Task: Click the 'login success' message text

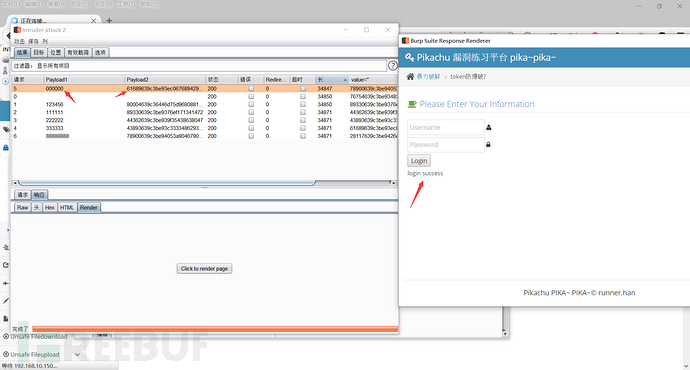Action: coord(425,173)
